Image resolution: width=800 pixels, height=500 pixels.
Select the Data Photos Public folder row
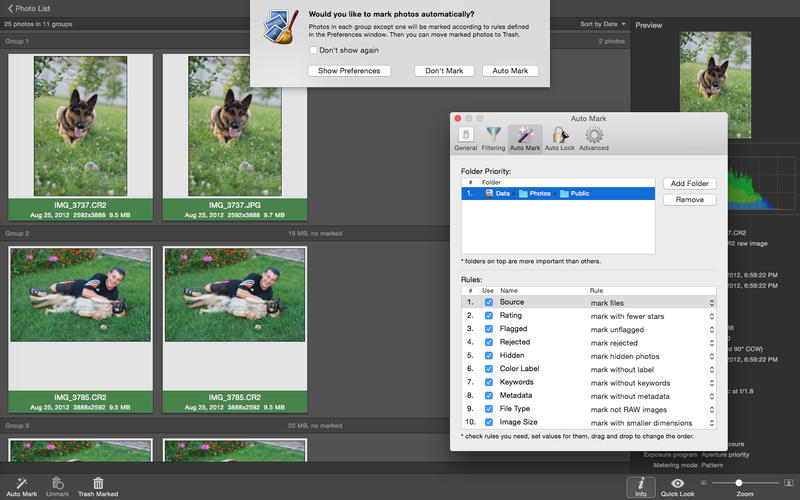click(x=558, y=193)
